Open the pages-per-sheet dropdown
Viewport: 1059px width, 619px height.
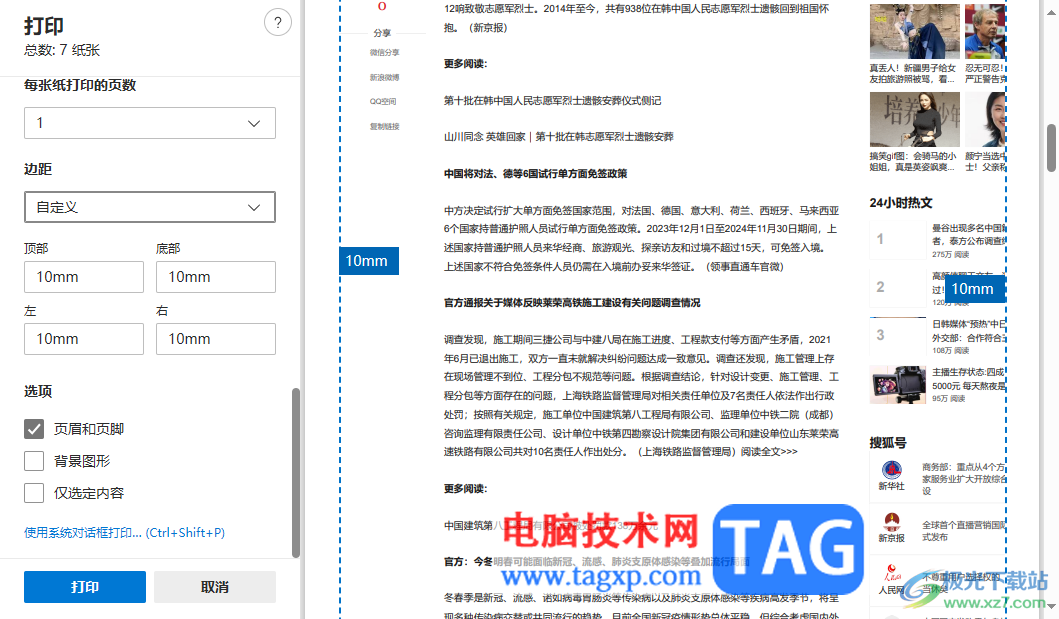[x=150, y=122]
